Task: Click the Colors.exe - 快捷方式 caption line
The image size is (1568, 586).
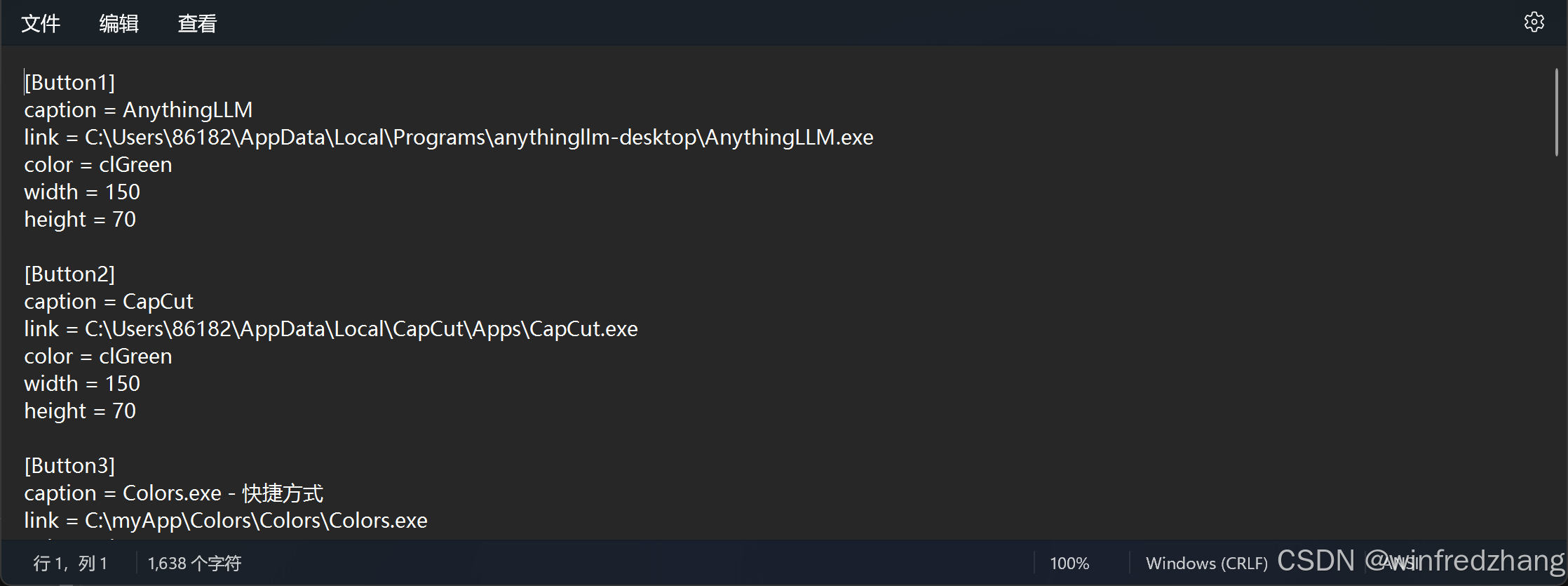Action: pos(174,493)
